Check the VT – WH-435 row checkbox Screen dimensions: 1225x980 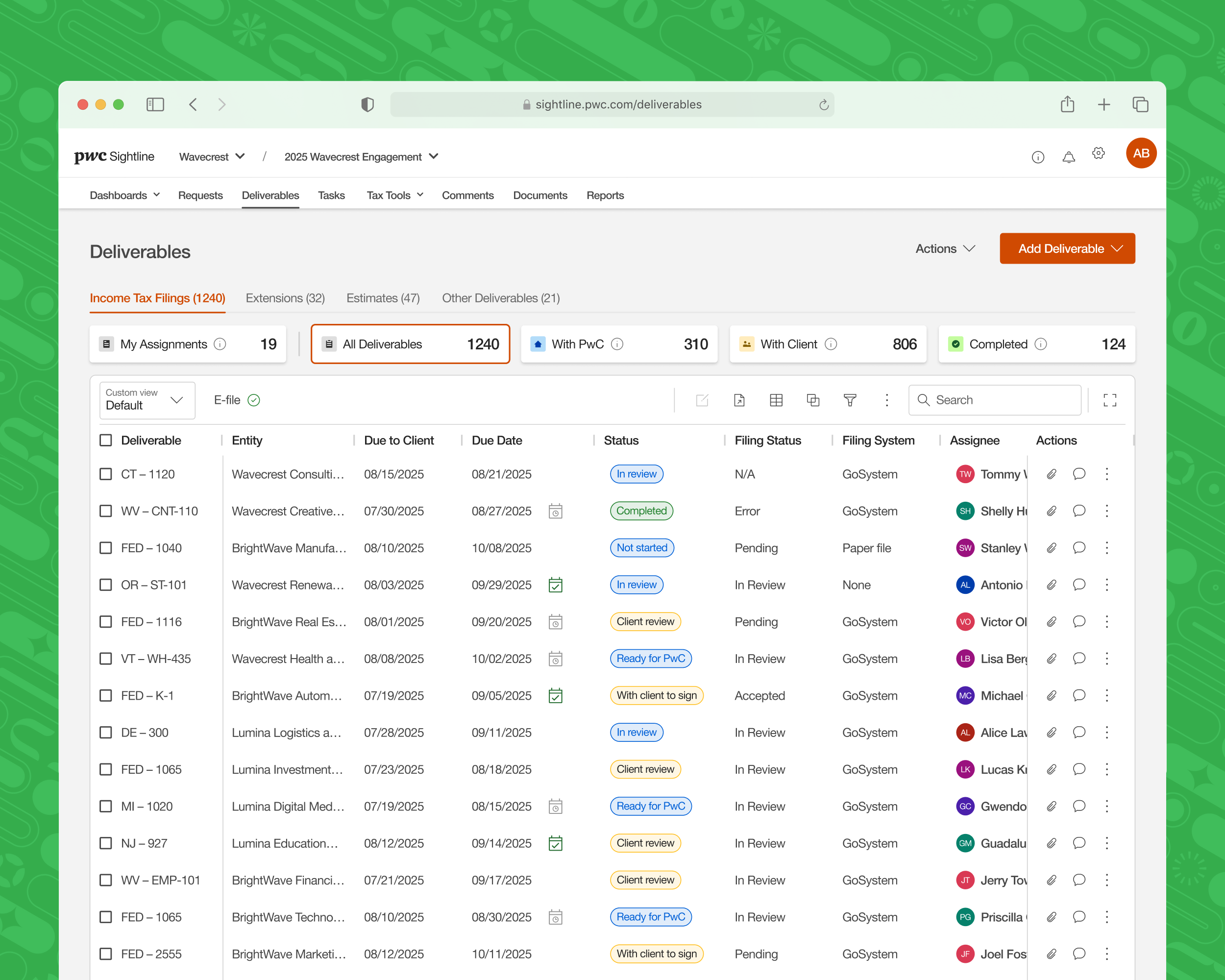(x=106, y=659)
